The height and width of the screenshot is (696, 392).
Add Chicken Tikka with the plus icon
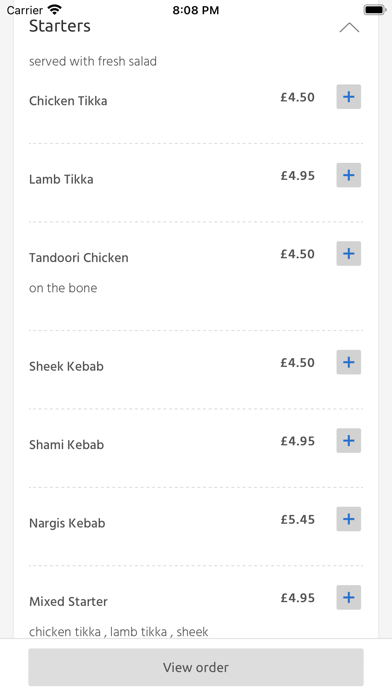pos(348,97)
